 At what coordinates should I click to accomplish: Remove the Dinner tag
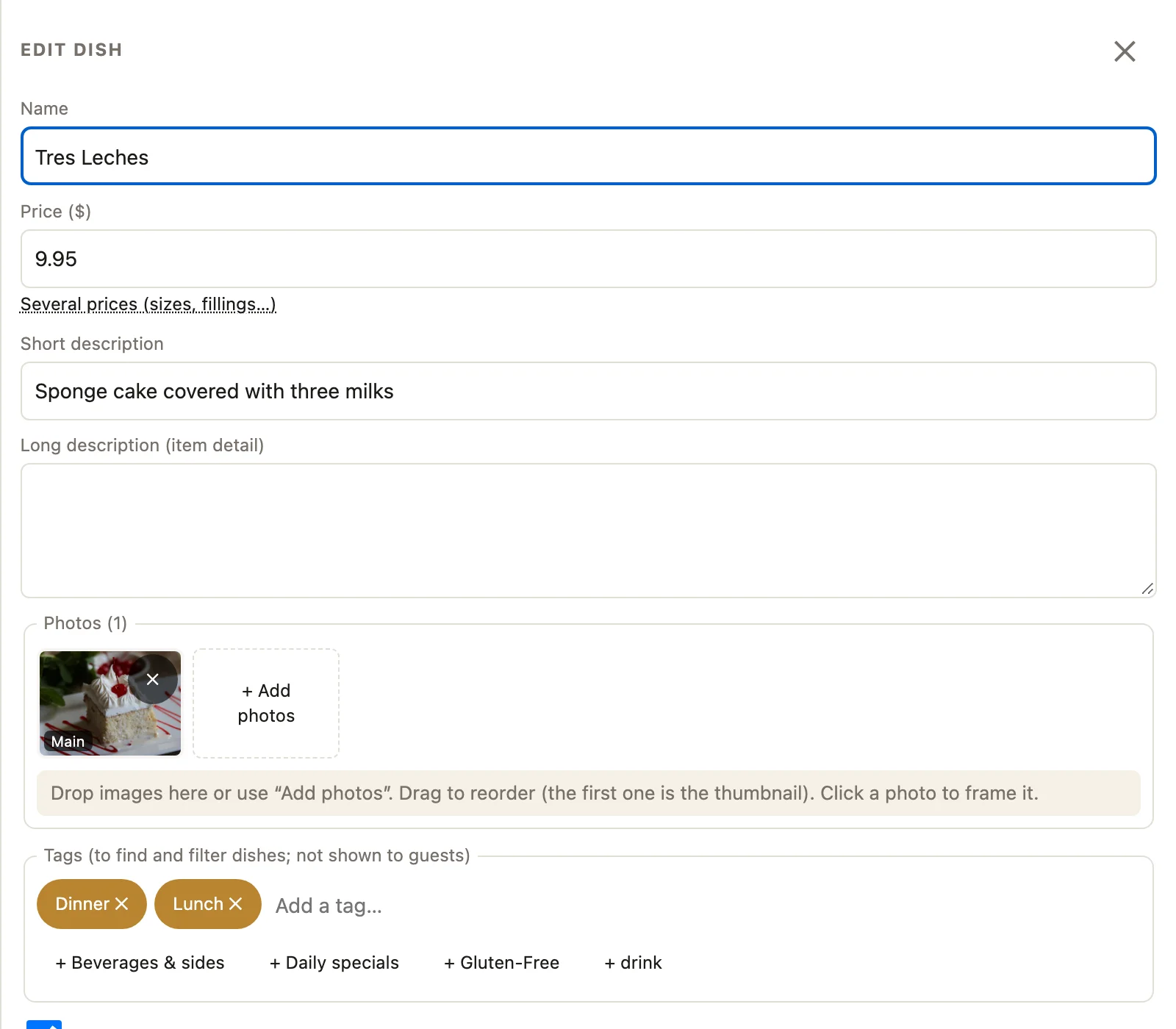[x=122, y=904]
